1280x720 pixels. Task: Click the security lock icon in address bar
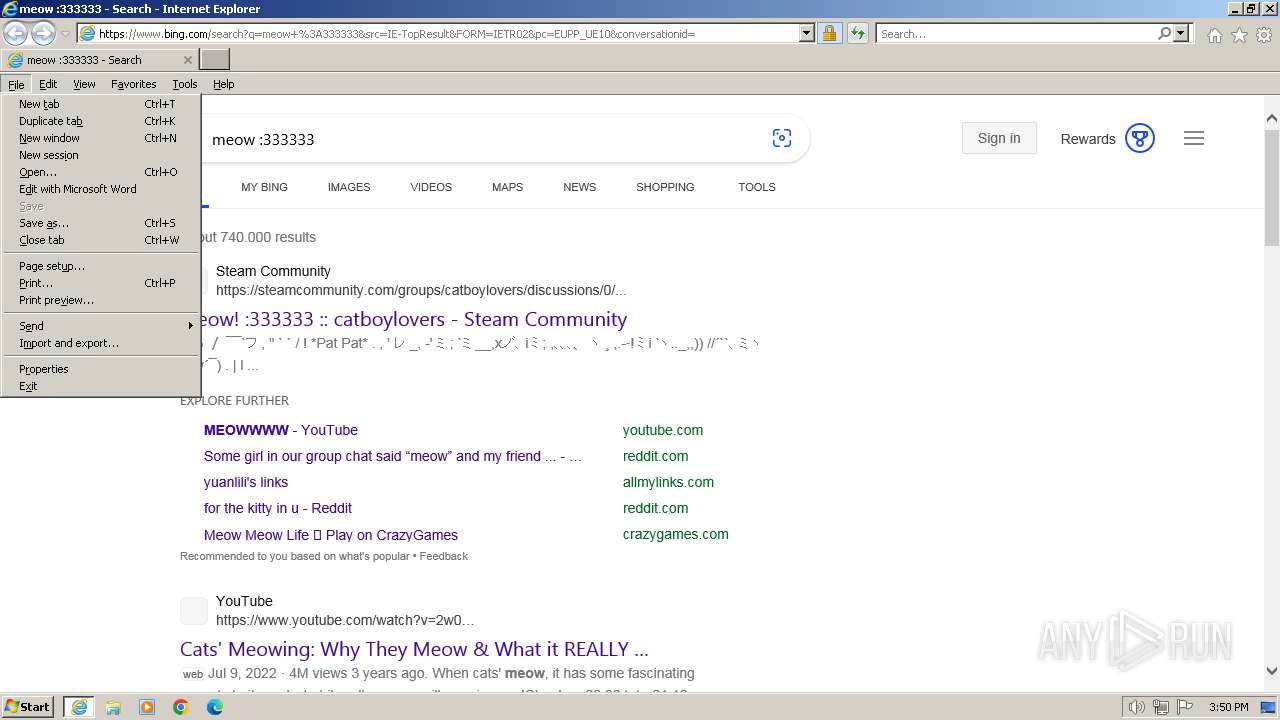829,33
